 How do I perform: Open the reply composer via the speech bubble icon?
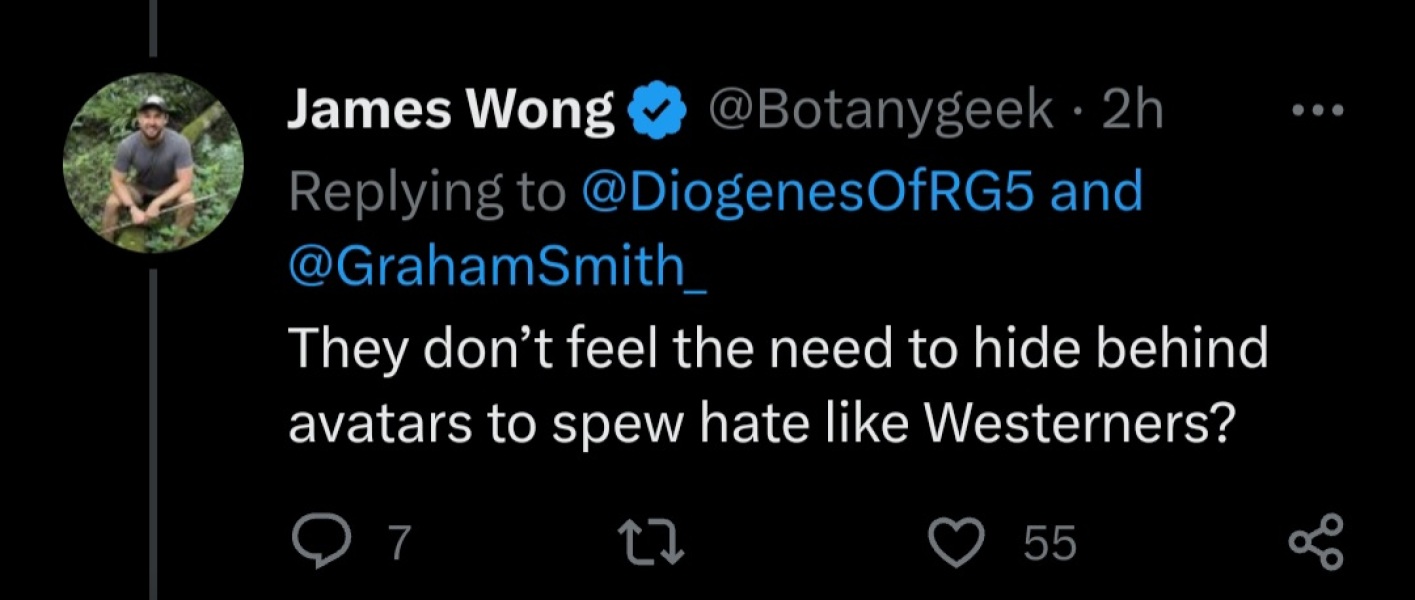322,540
